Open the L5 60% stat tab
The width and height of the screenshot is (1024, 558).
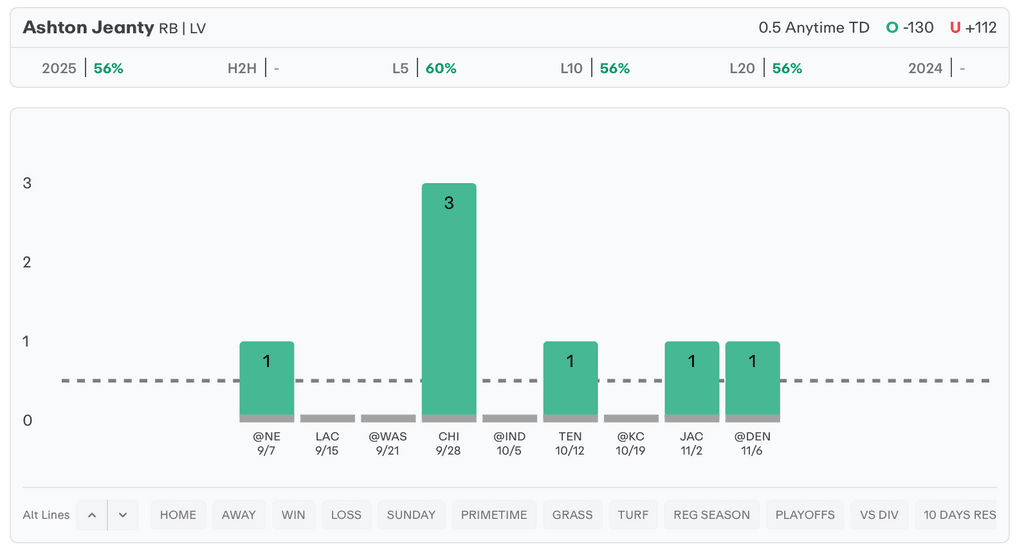[424, 68]
